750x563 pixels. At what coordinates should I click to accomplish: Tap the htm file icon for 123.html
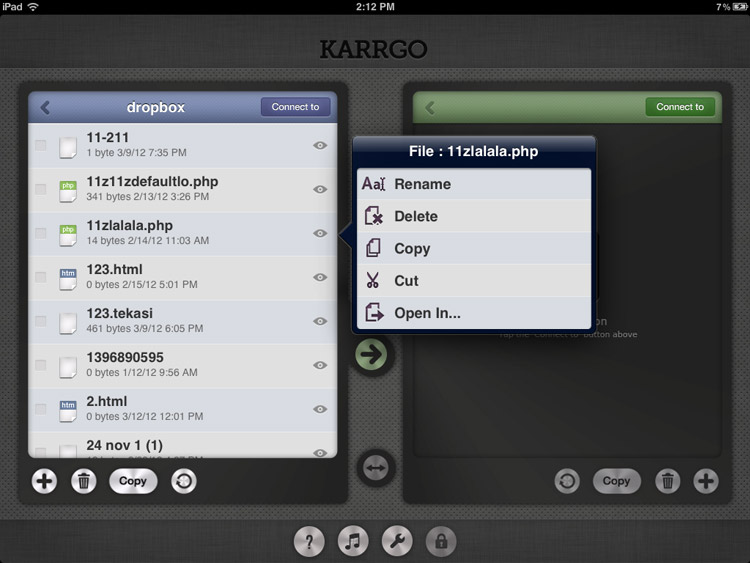pyautogui.click(x=67, y=279)
